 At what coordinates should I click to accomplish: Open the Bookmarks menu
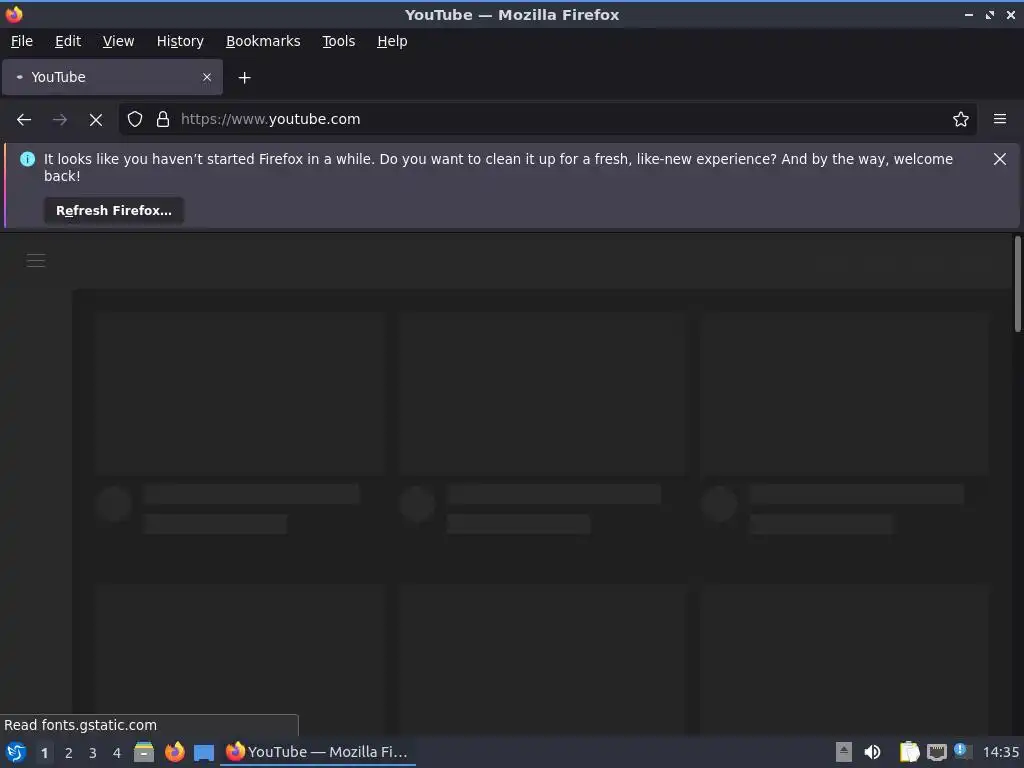(x=263, y=41)
